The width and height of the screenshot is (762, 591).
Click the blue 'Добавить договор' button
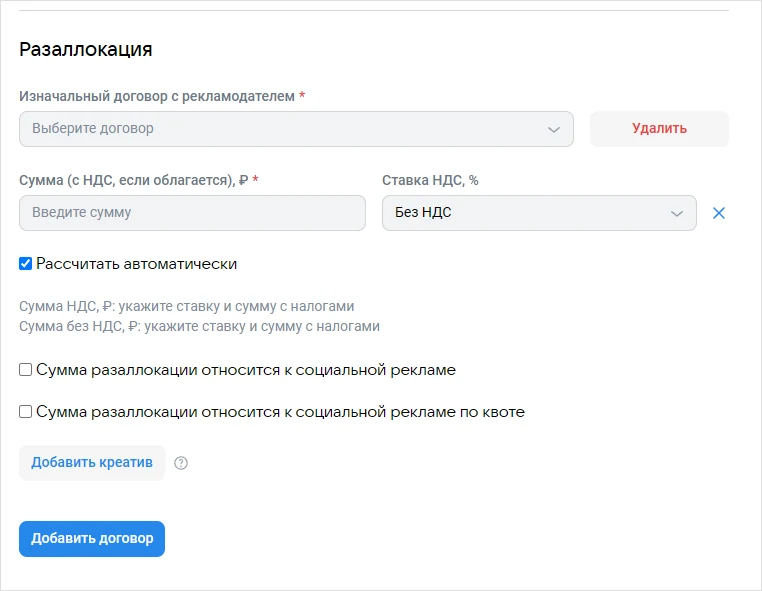92,539
